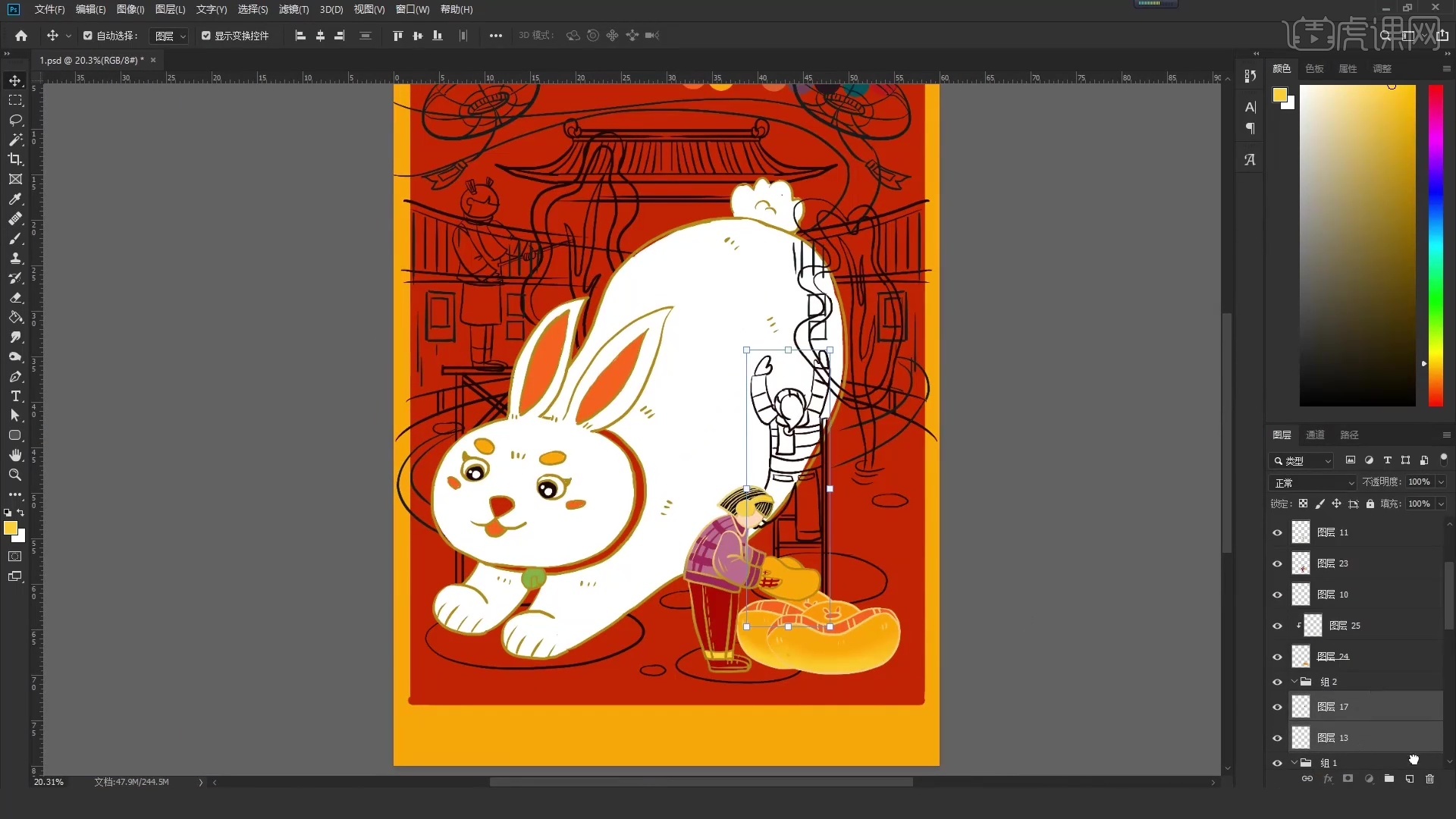
Task: Open the blend mode 正常 dropdown
Action: click(x=1313, y=483)
